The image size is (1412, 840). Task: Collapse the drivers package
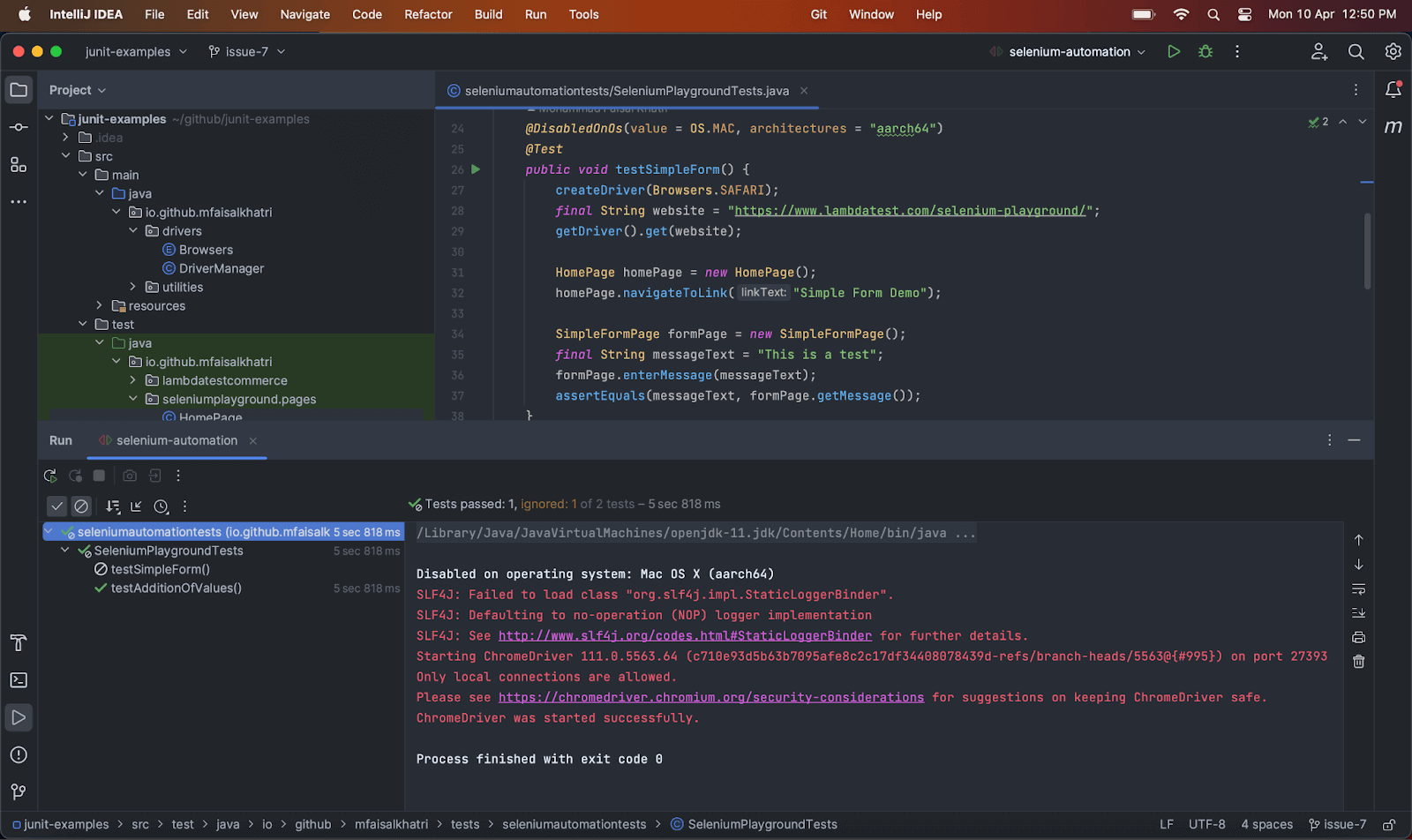click(133, 230)
